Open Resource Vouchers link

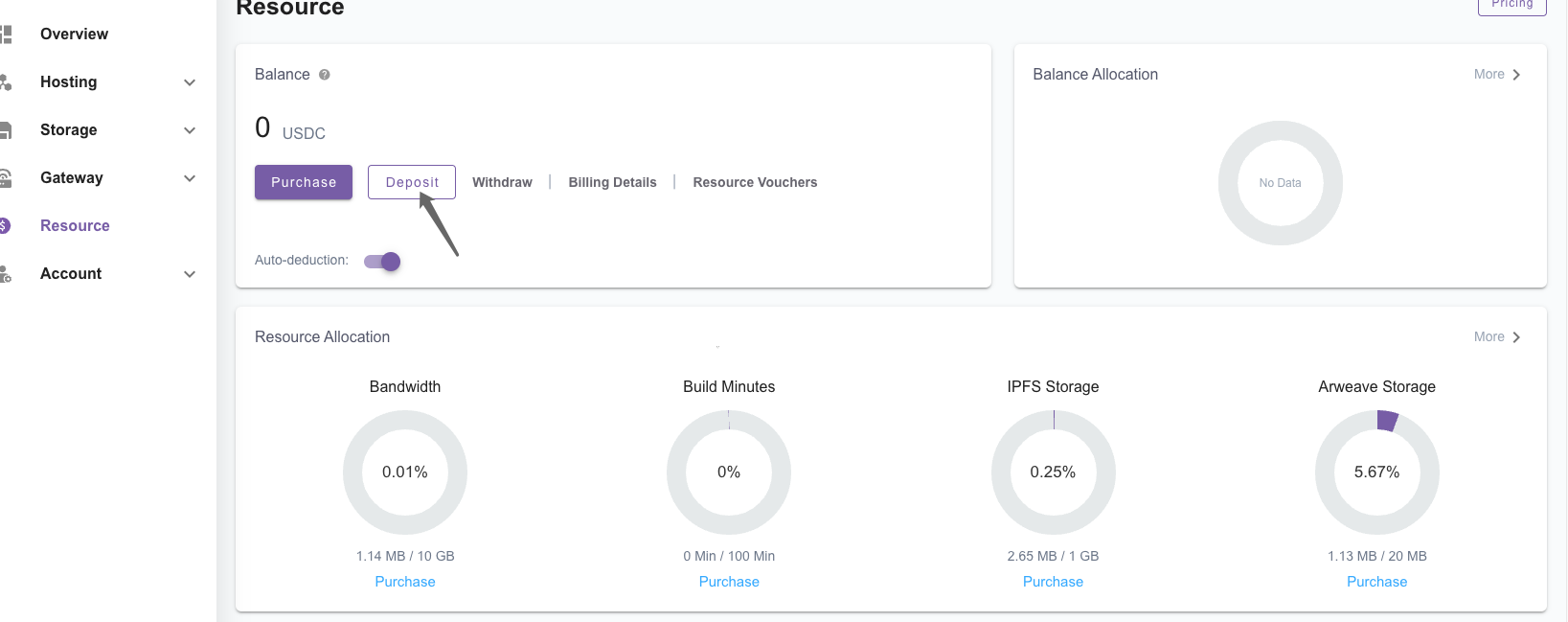point(755,182)
